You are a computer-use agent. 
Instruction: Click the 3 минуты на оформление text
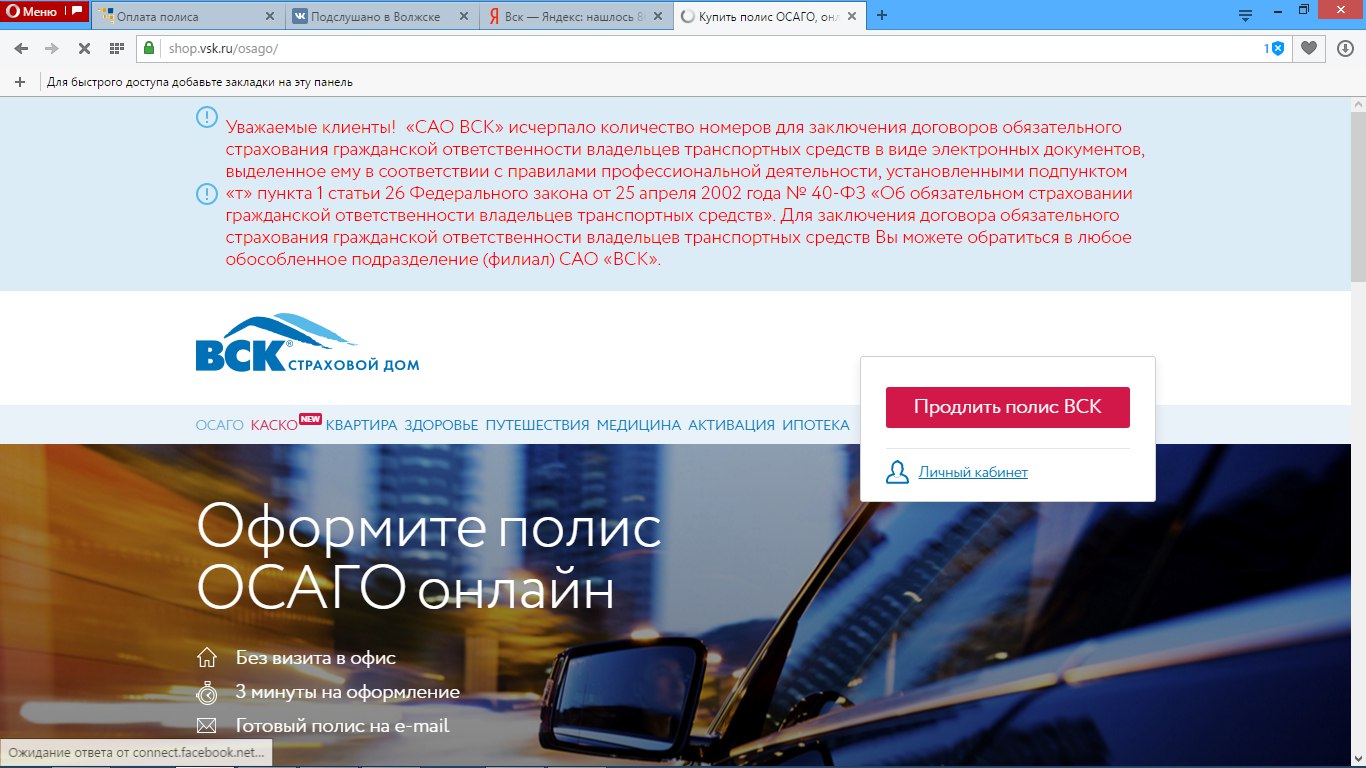[348, 692]
